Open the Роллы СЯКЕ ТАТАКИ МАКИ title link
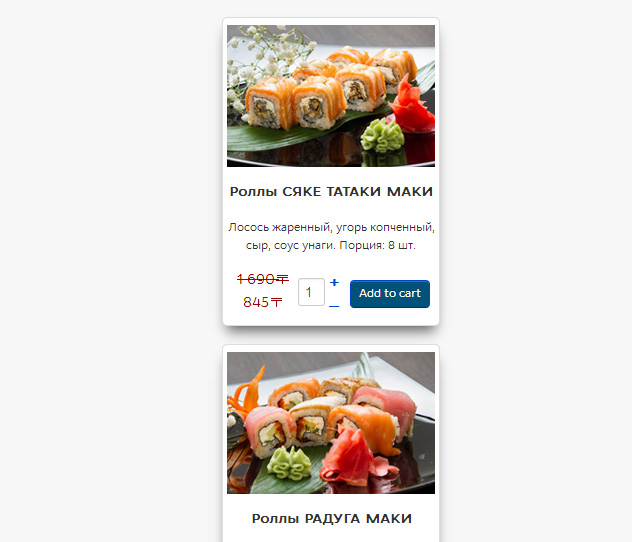Screen dimensions: 632x542 [x=331, y=191]
